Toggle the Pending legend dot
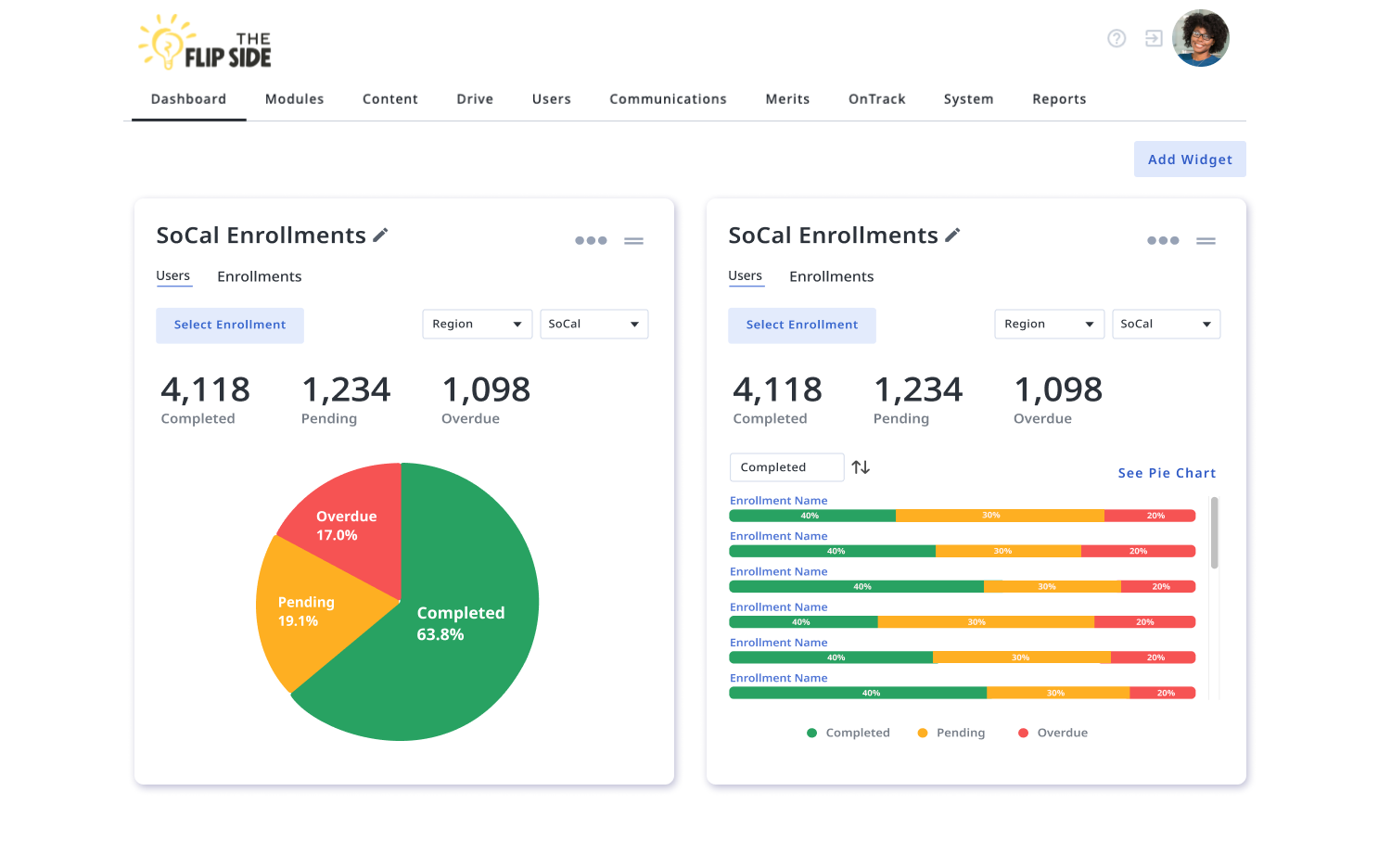This screenshot has width=1391, height=868. [921, 733]
